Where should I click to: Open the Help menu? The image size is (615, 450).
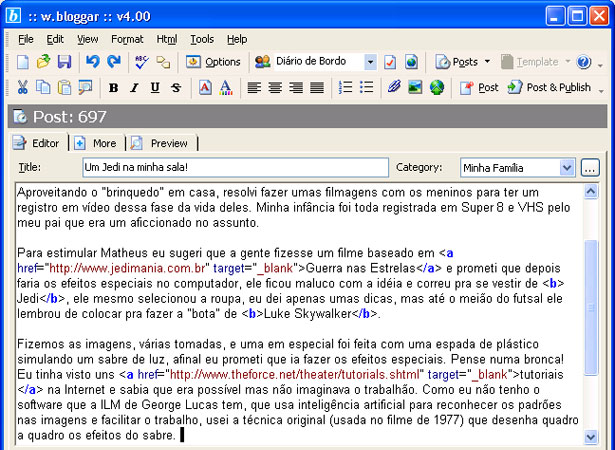click(x=237, y=39)
